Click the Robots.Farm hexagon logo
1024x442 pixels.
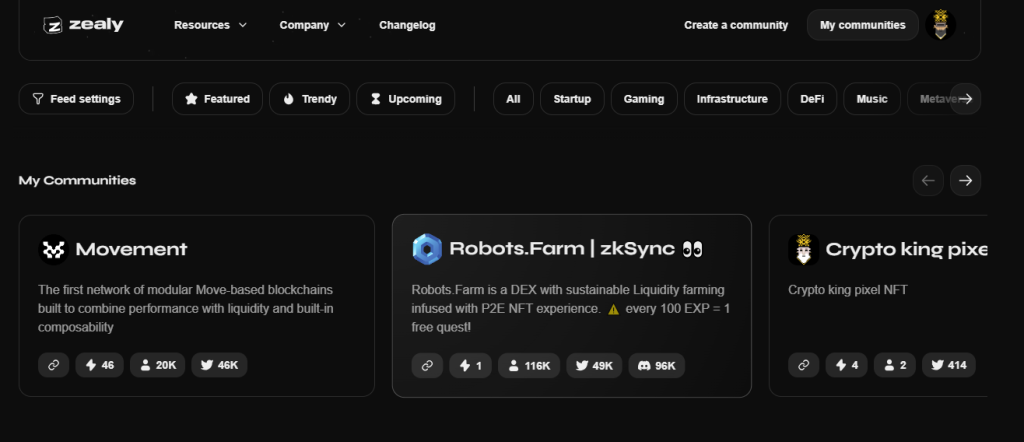coord(427,248)
